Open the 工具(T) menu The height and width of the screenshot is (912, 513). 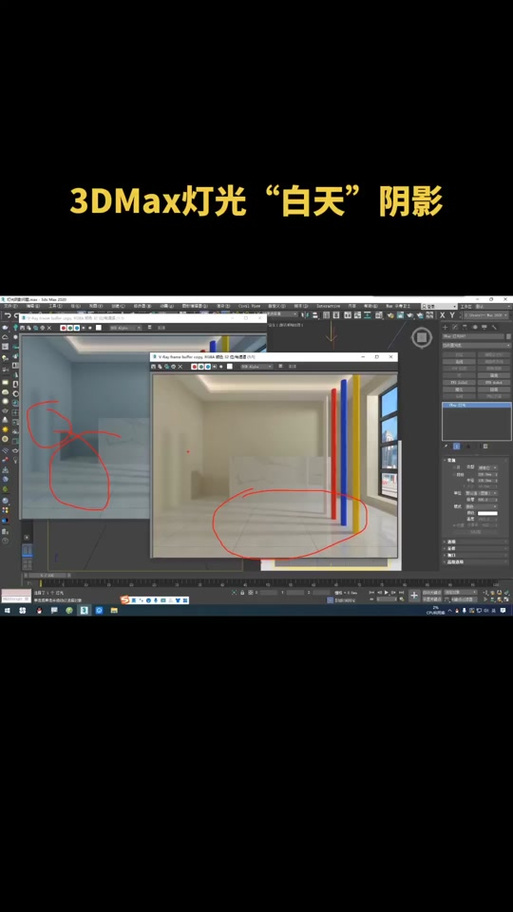[55, 305]
